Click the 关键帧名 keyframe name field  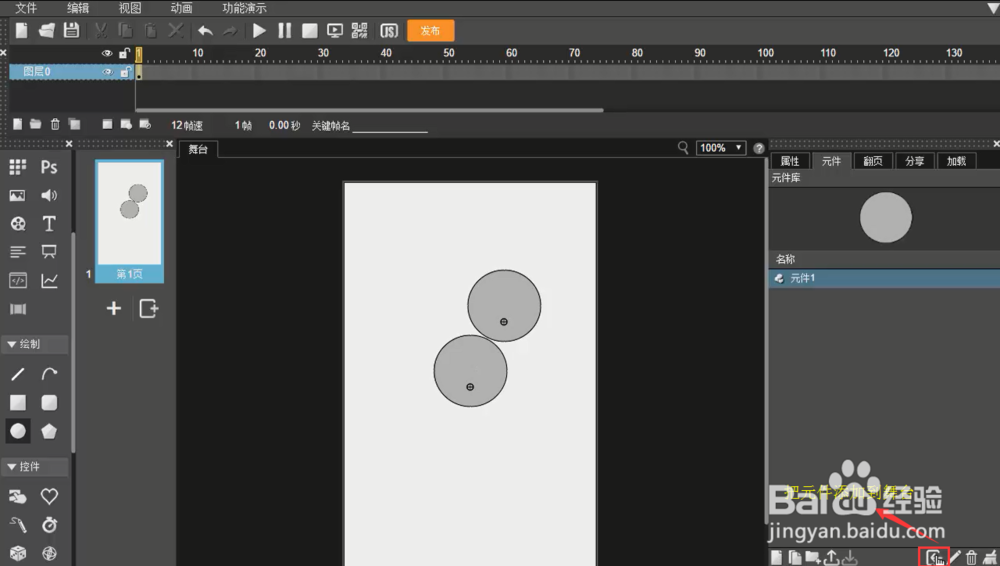point(390,126)
